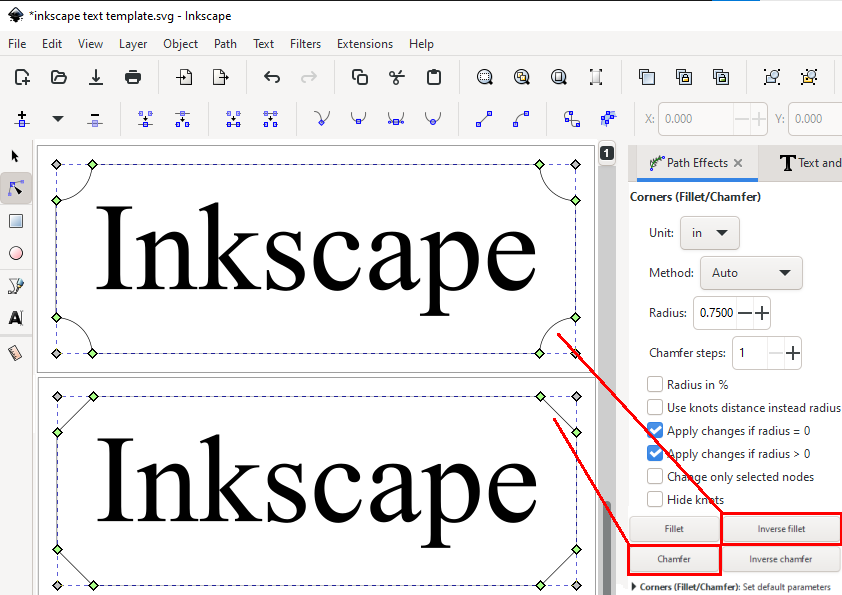
Task: Toggle the Radius in % checkbox
Action: [x=655, y=384]
